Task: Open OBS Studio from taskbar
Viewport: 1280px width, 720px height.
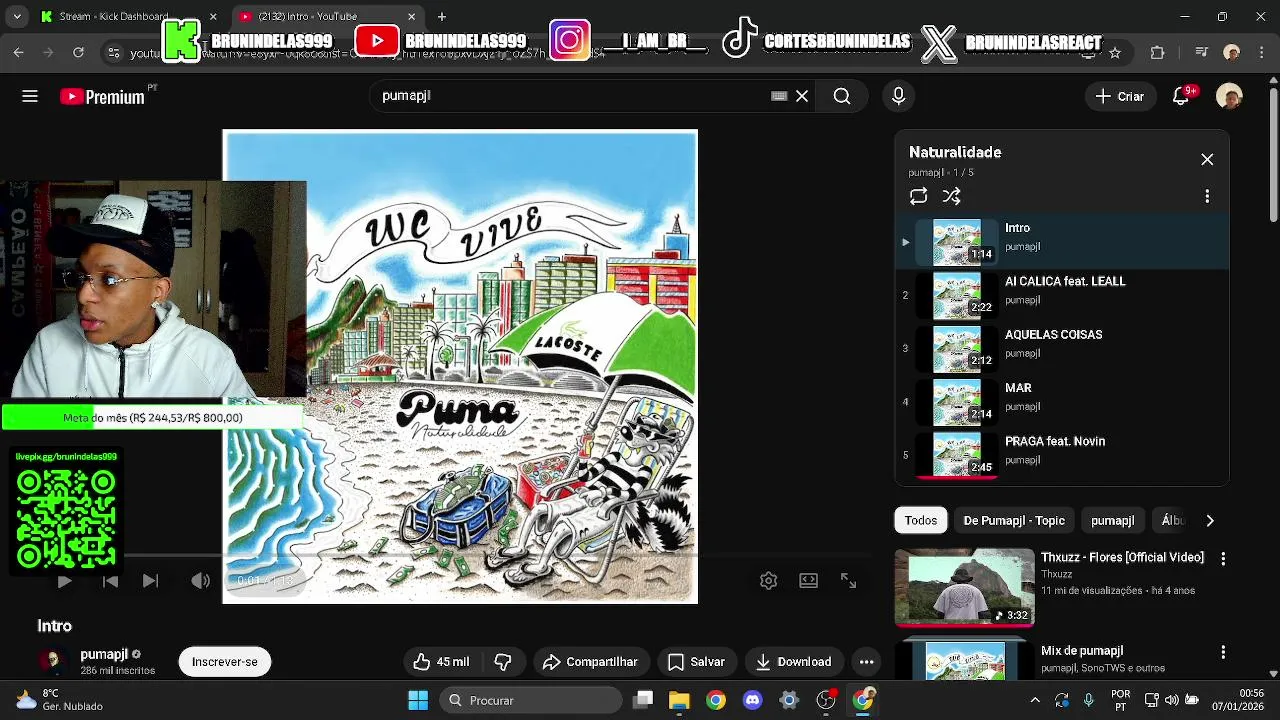Action: (826, 700)
